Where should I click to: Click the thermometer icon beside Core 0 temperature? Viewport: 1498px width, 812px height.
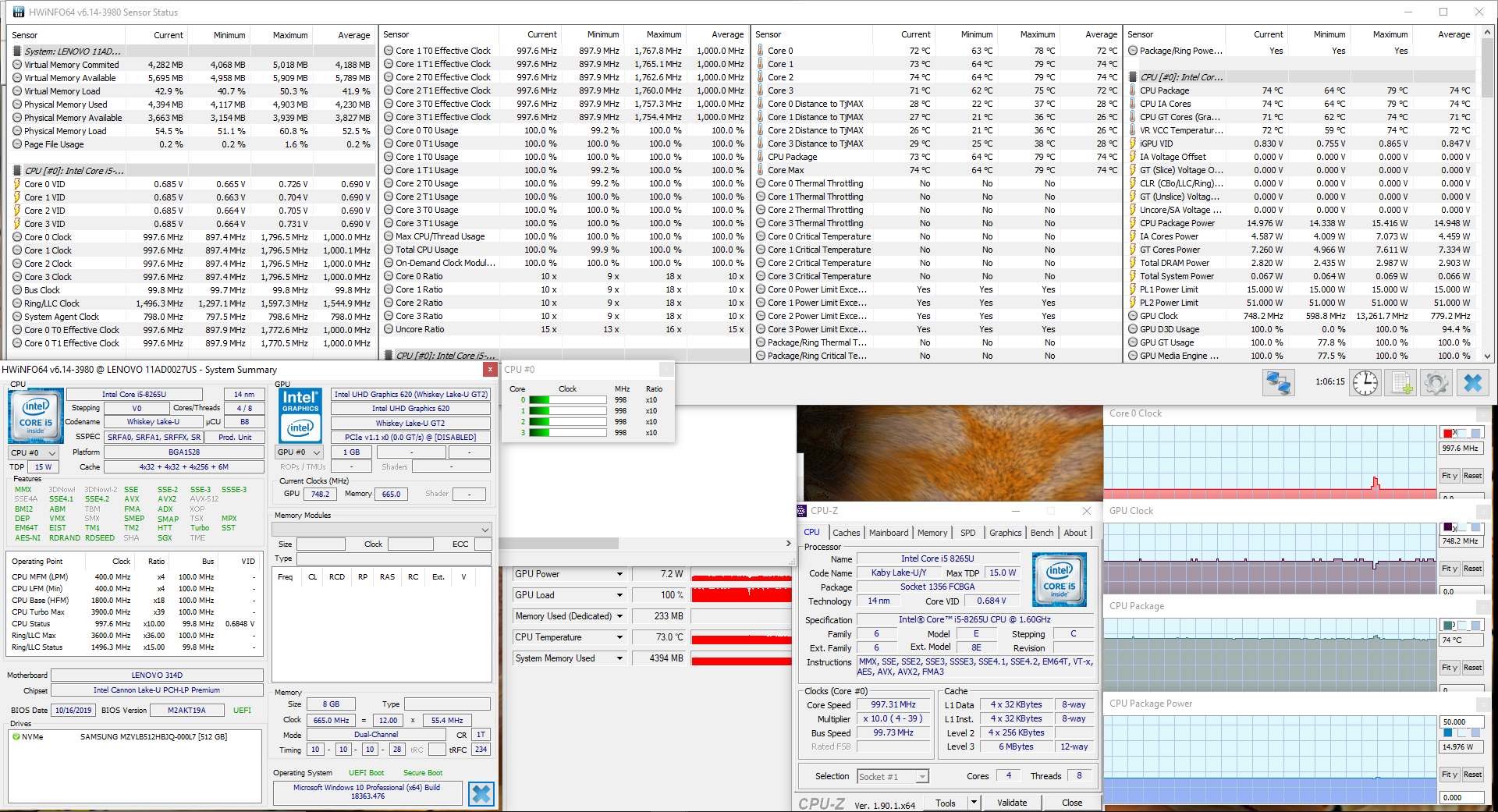point(761,51)
